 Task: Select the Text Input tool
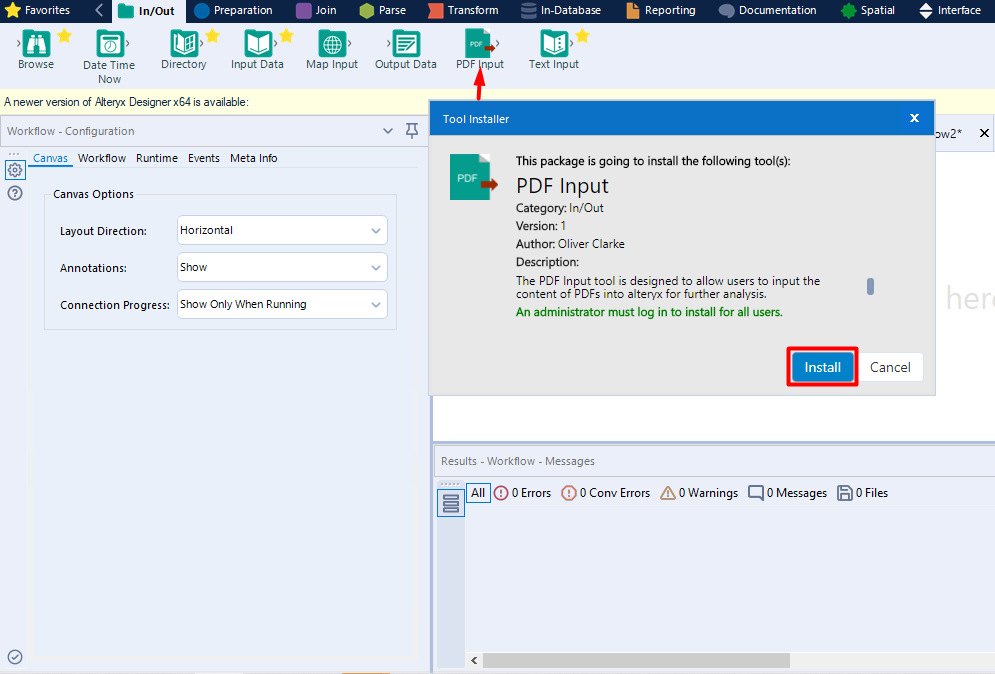pyautogui.click(x=554, y=50)
